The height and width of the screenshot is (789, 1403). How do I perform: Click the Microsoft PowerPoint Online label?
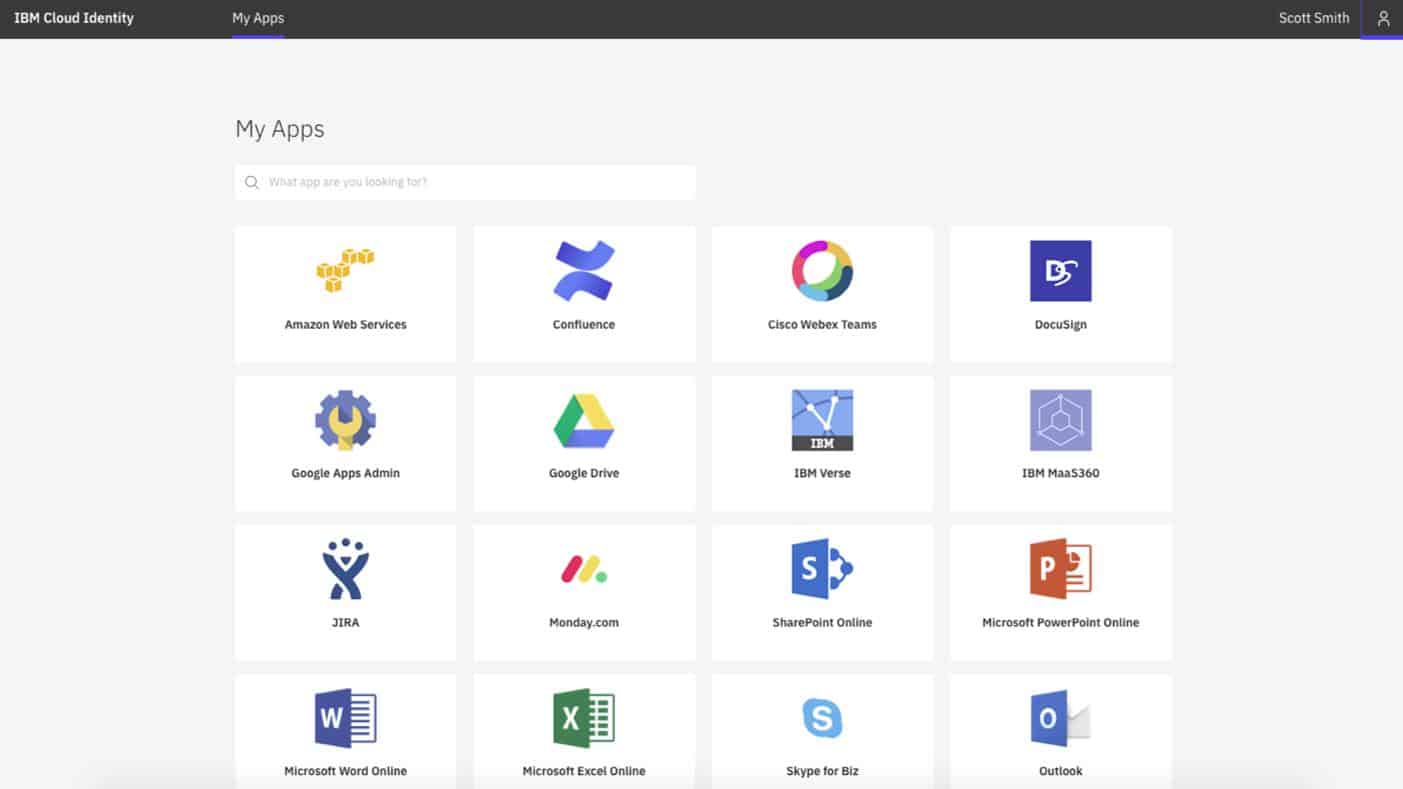1060,623
